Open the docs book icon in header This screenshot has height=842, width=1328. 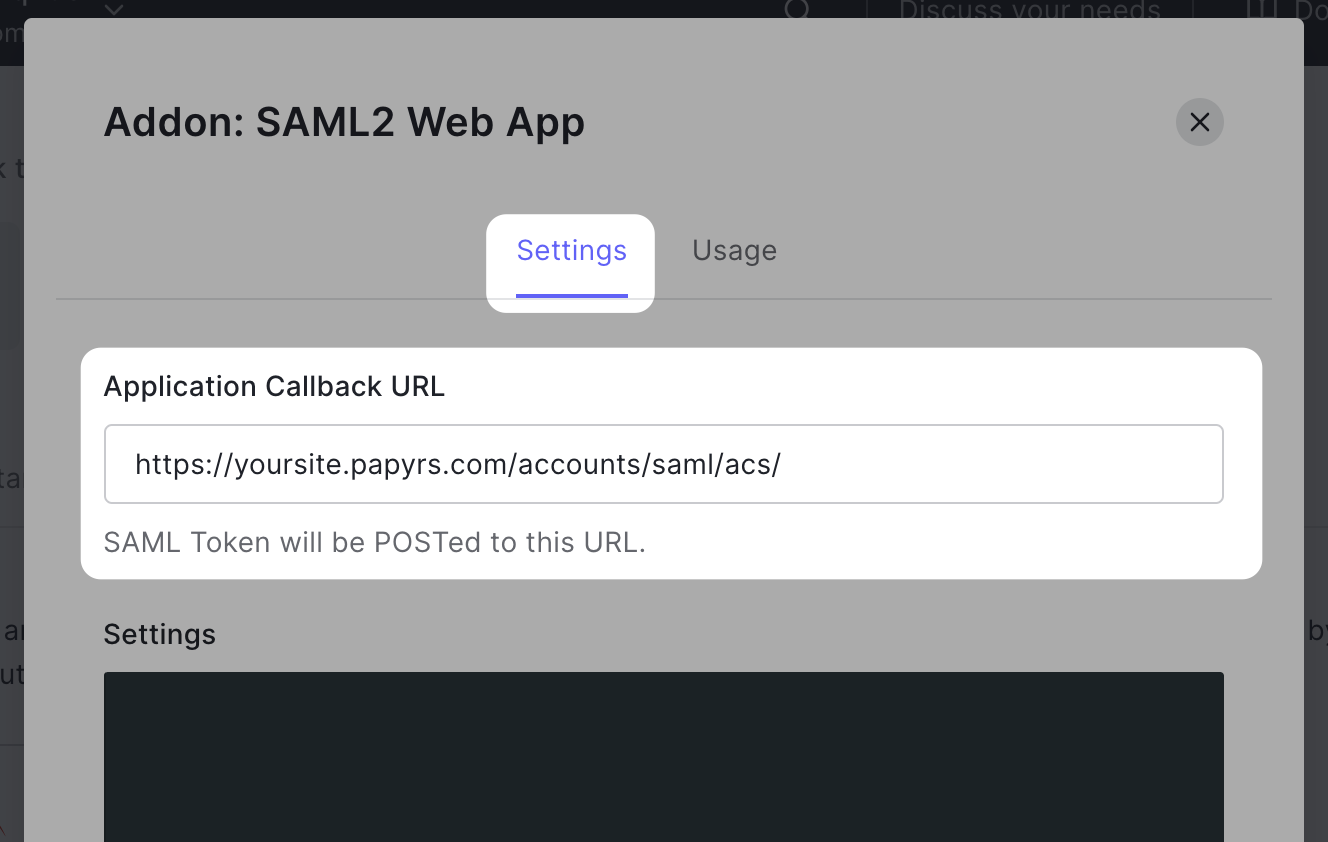pos(1258,9)
